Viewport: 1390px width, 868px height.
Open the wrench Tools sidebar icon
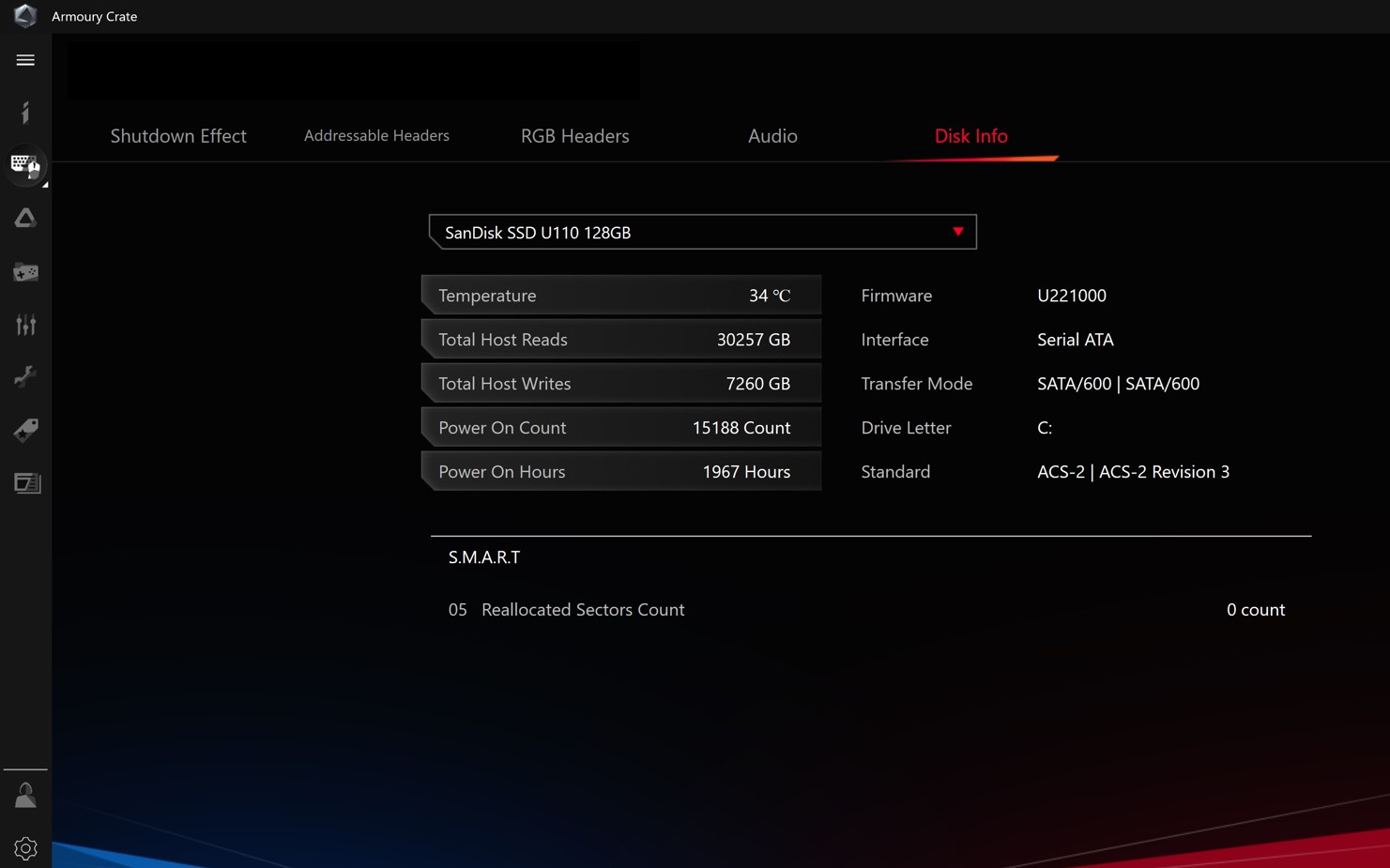click(25, 377)
